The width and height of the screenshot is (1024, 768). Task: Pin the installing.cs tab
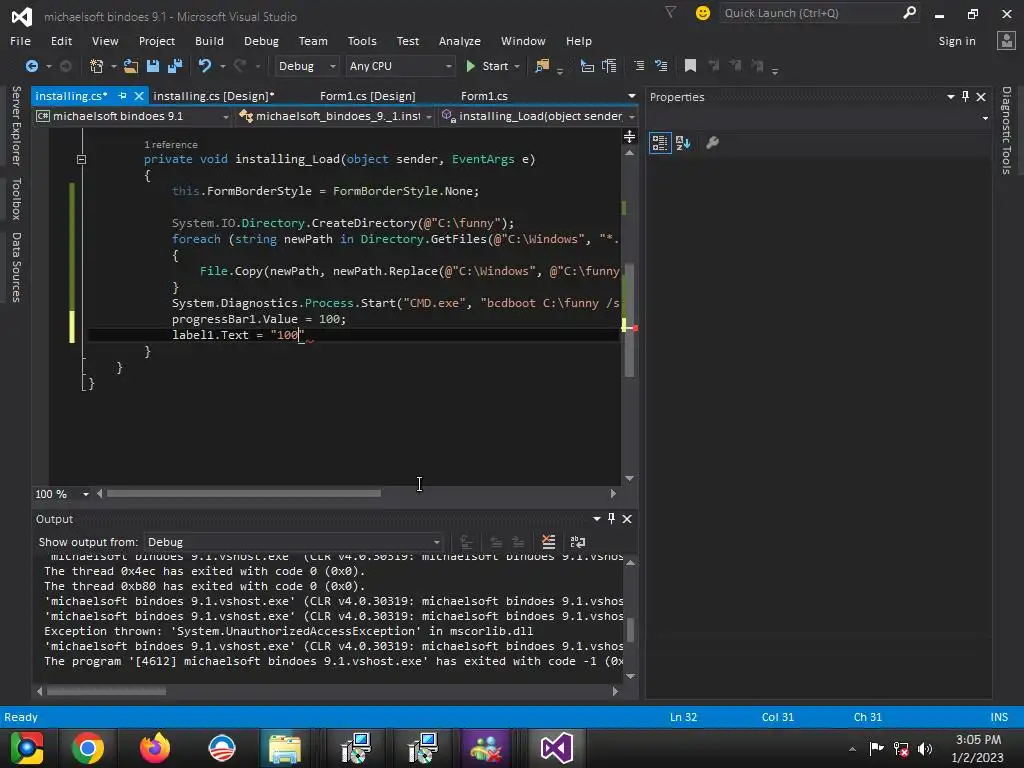[x=122, y=96]
